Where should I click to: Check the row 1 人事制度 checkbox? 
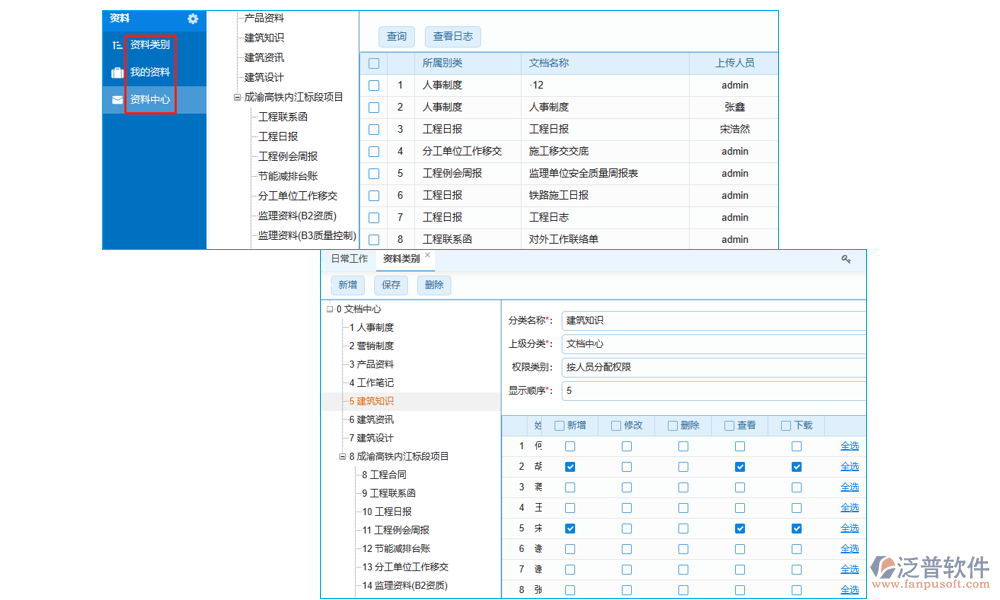click(374, 85)
